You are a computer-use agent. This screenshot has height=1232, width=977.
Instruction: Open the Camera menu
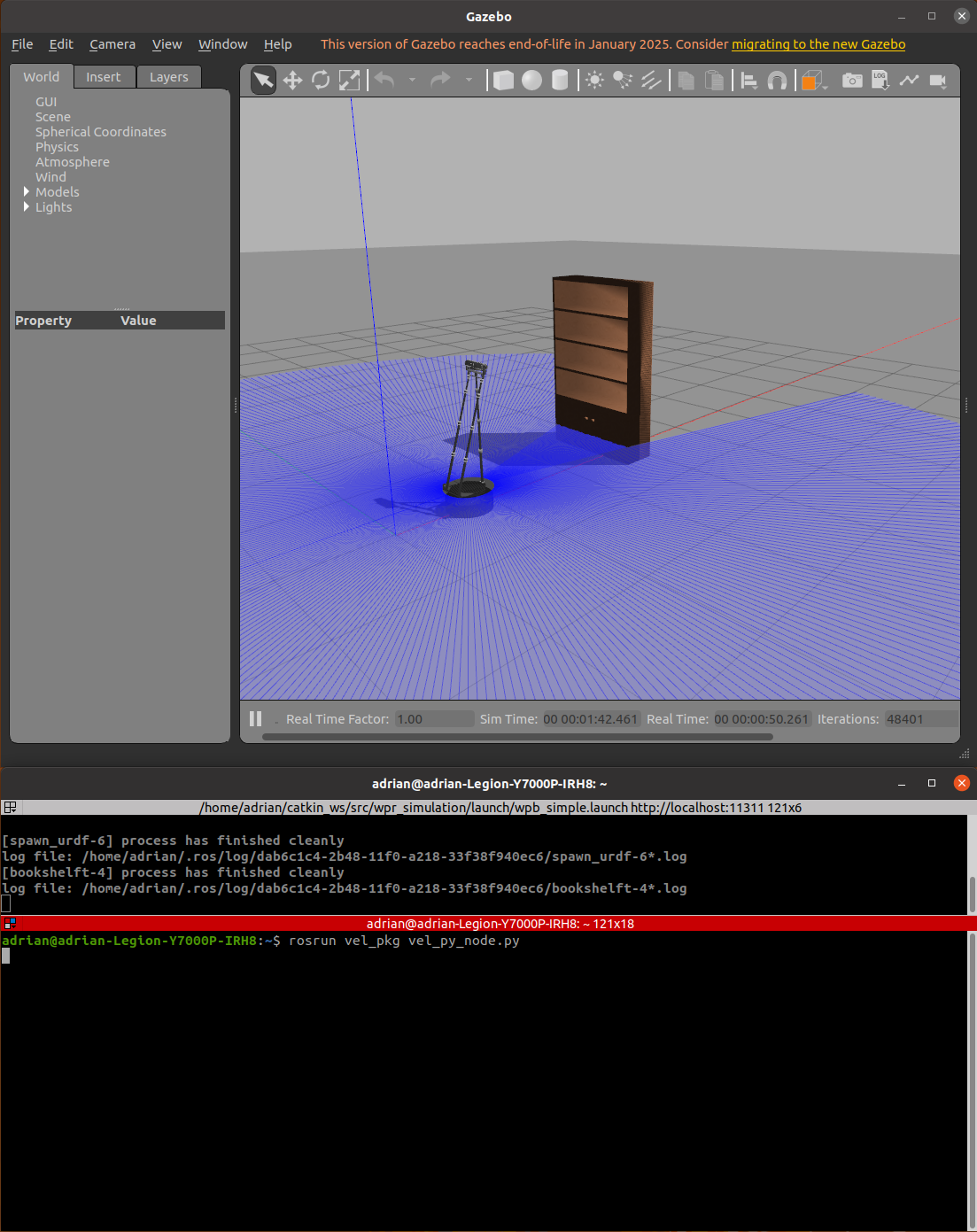112,44
